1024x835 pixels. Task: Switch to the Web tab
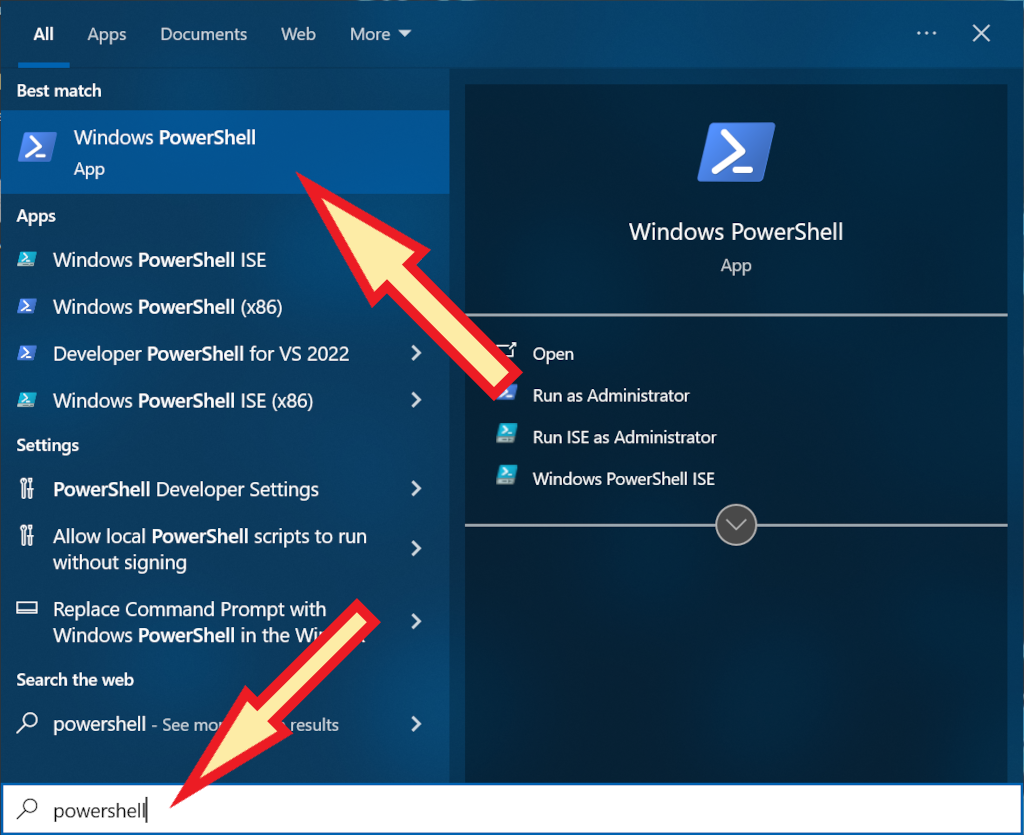(298, 34)
